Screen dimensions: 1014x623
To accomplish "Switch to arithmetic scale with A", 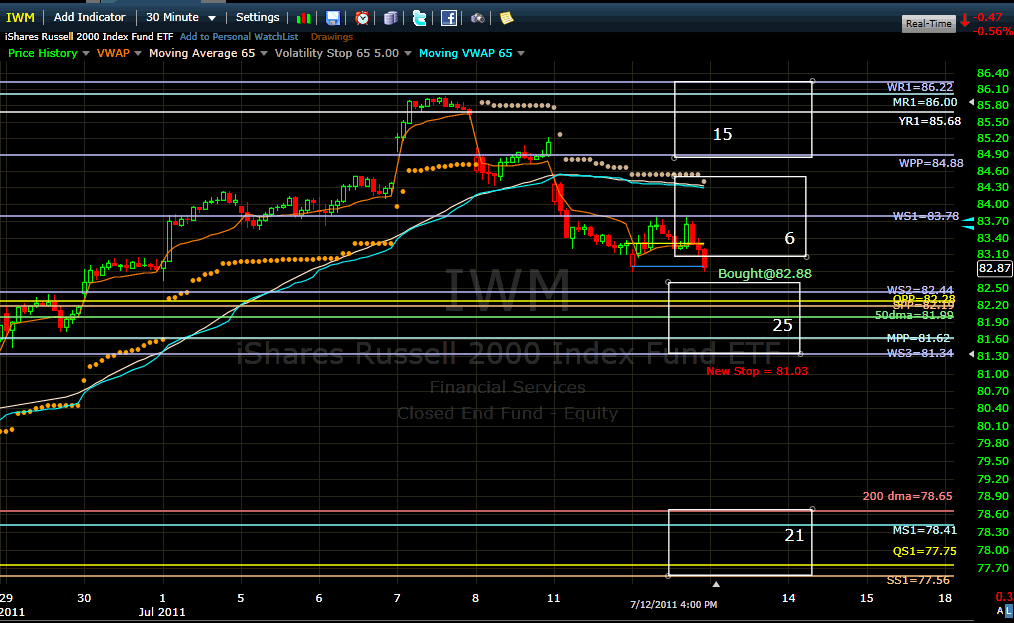I will tap(1000, 611).
